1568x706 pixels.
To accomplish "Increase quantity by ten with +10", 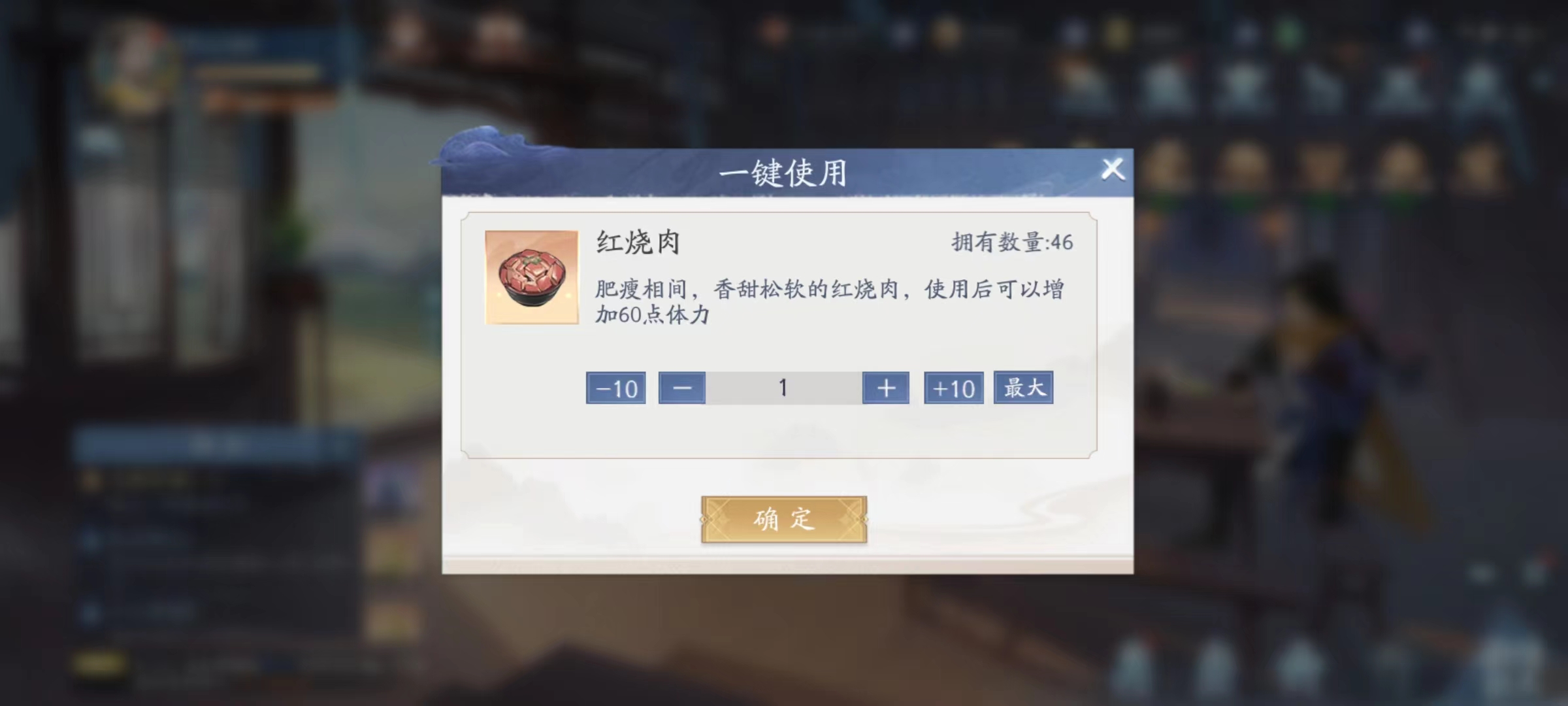I will [x=954, y=388].
